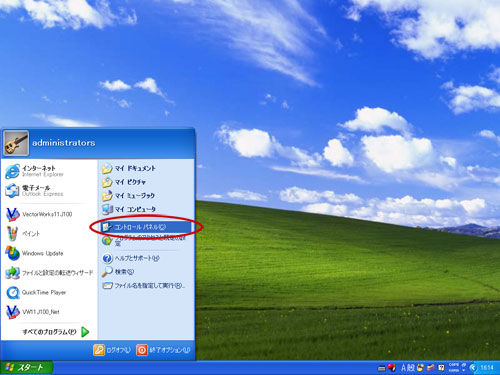This screenshot has width=500, height=375.
Task: Open the files and settings transfer wizard
Action: [49, 273]
